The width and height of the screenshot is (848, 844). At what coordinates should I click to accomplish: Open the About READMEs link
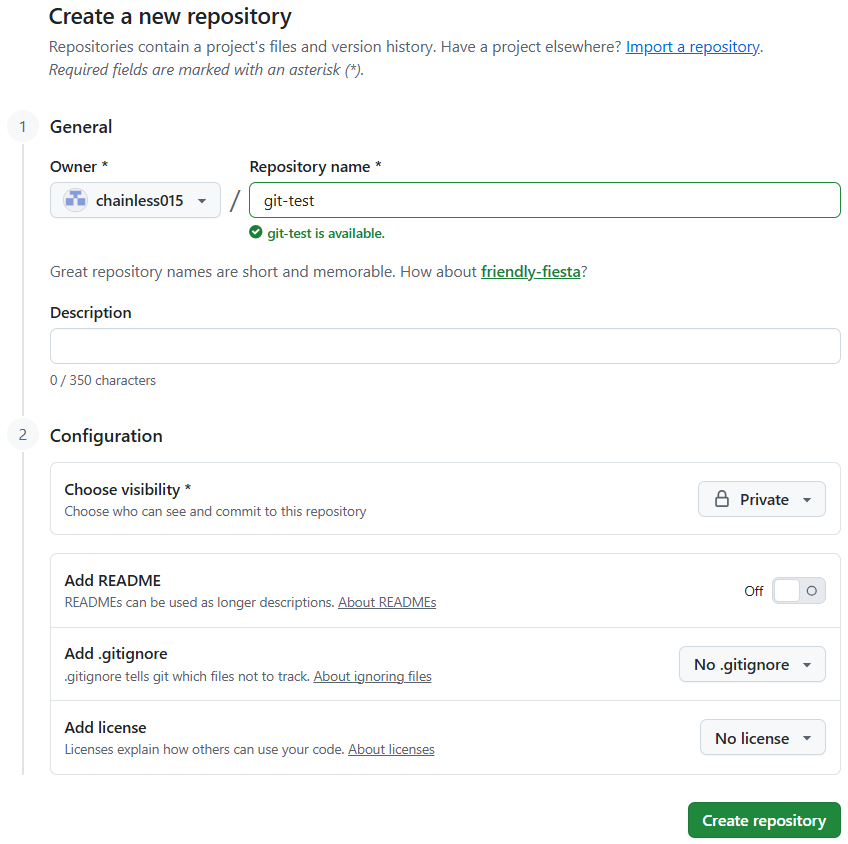click(387, 602)
